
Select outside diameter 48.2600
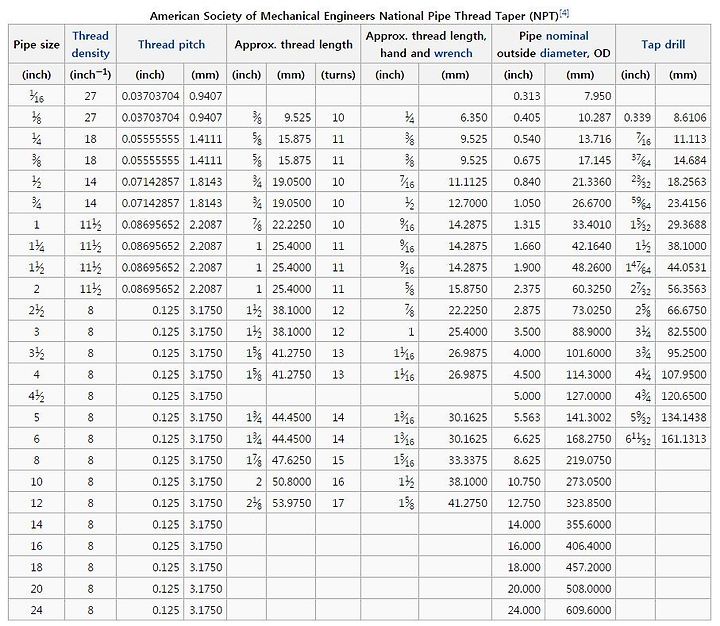(591, 267)
